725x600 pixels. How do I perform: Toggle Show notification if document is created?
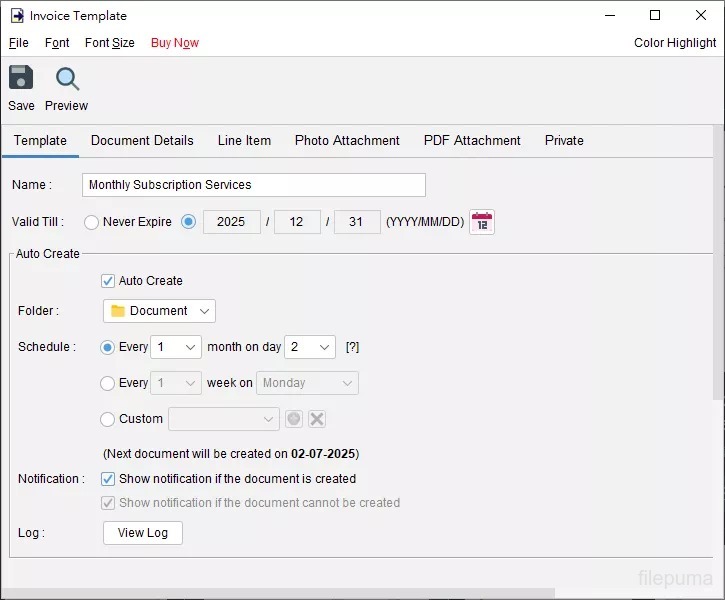108,479
